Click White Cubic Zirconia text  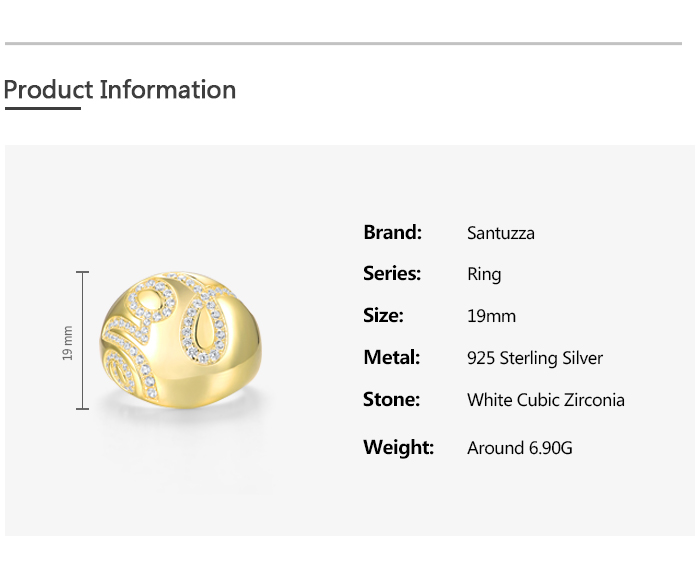[546, 400]
